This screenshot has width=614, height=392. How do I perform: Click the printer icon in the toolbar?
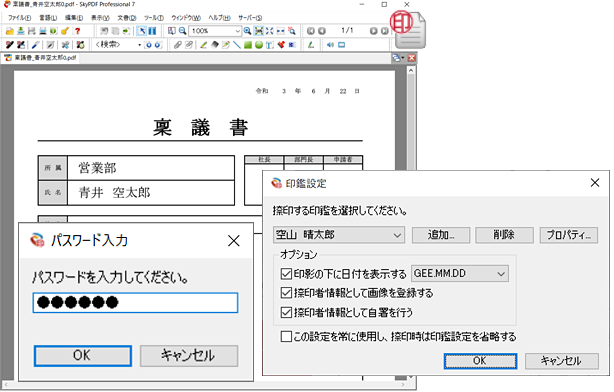coord(43,31)
